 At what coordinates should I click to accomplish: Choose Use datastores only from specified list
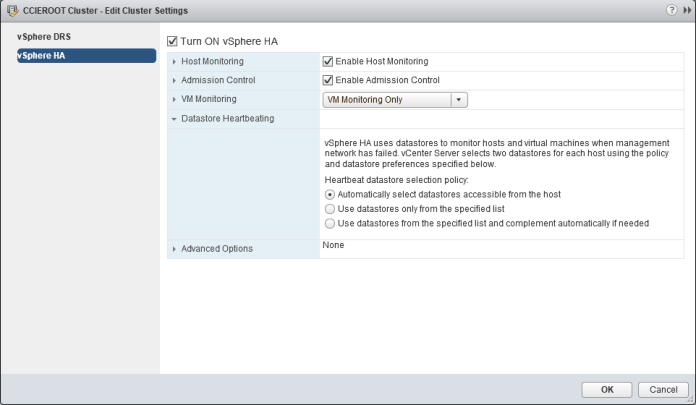[x=331, y=208]
